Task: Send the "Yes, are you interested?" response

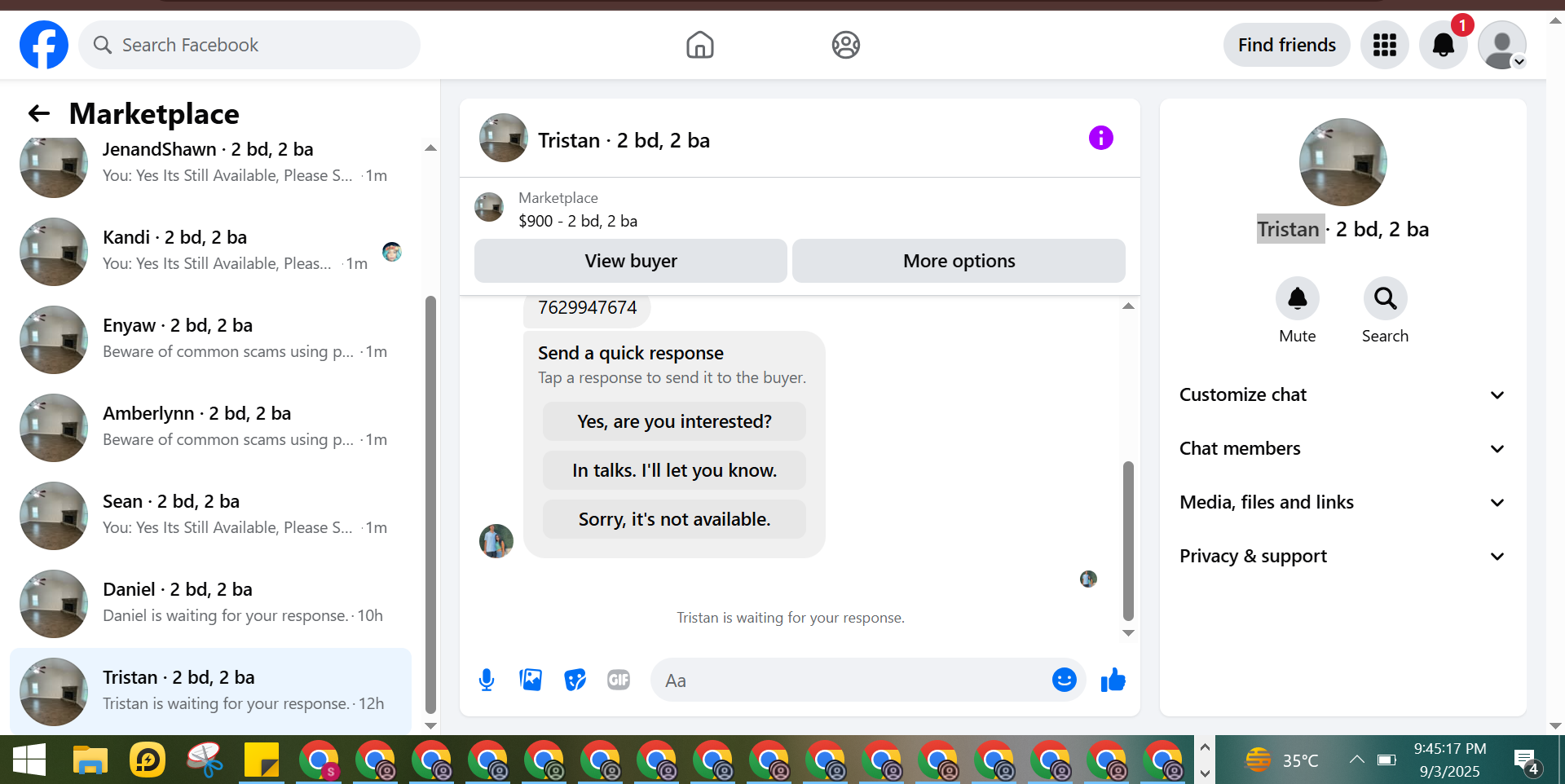Action: [x=674, y=421]
